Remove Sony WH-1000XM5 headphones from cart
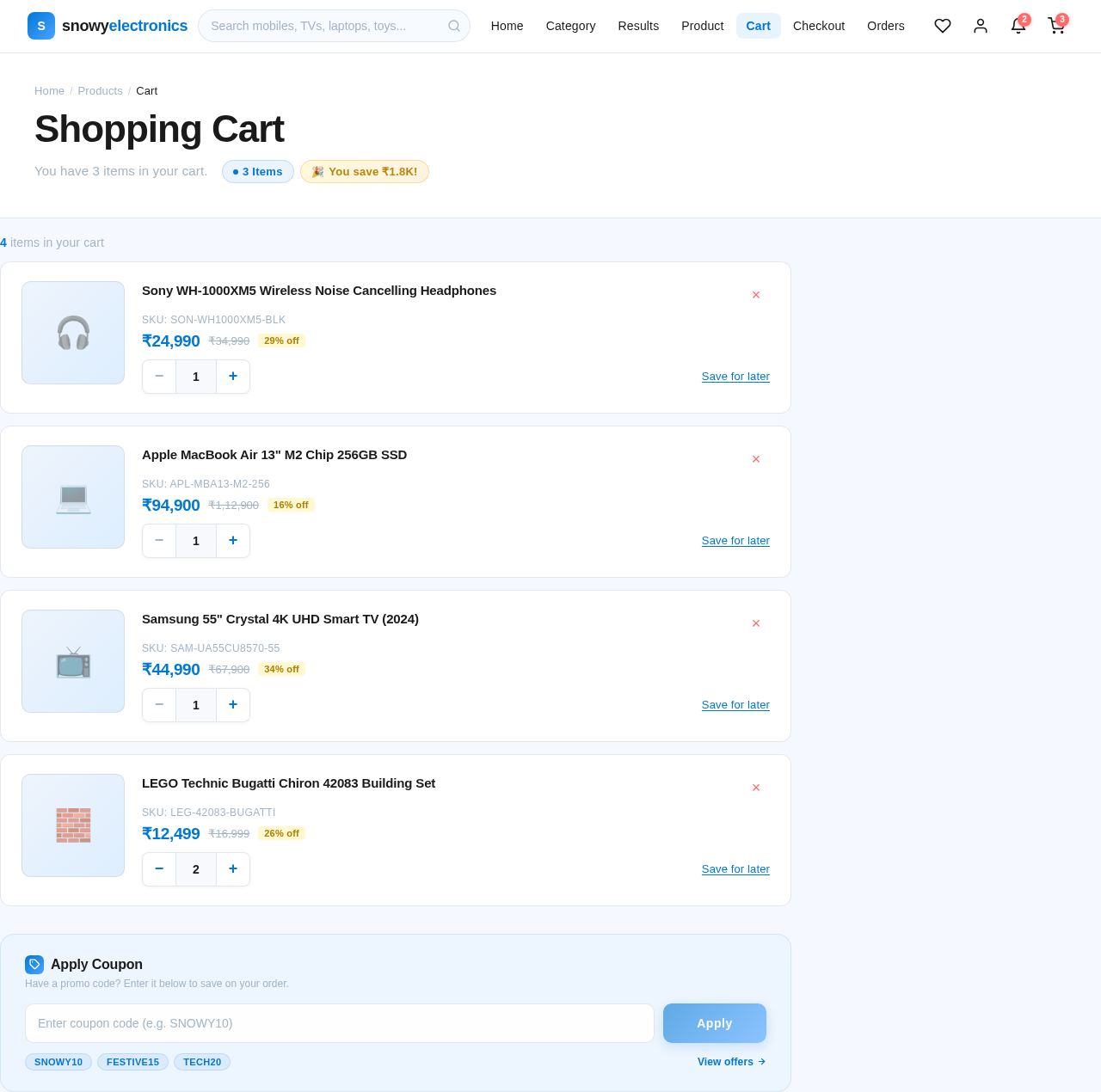The height and width of the screenshot is (1092, 1101). point(756,295)
